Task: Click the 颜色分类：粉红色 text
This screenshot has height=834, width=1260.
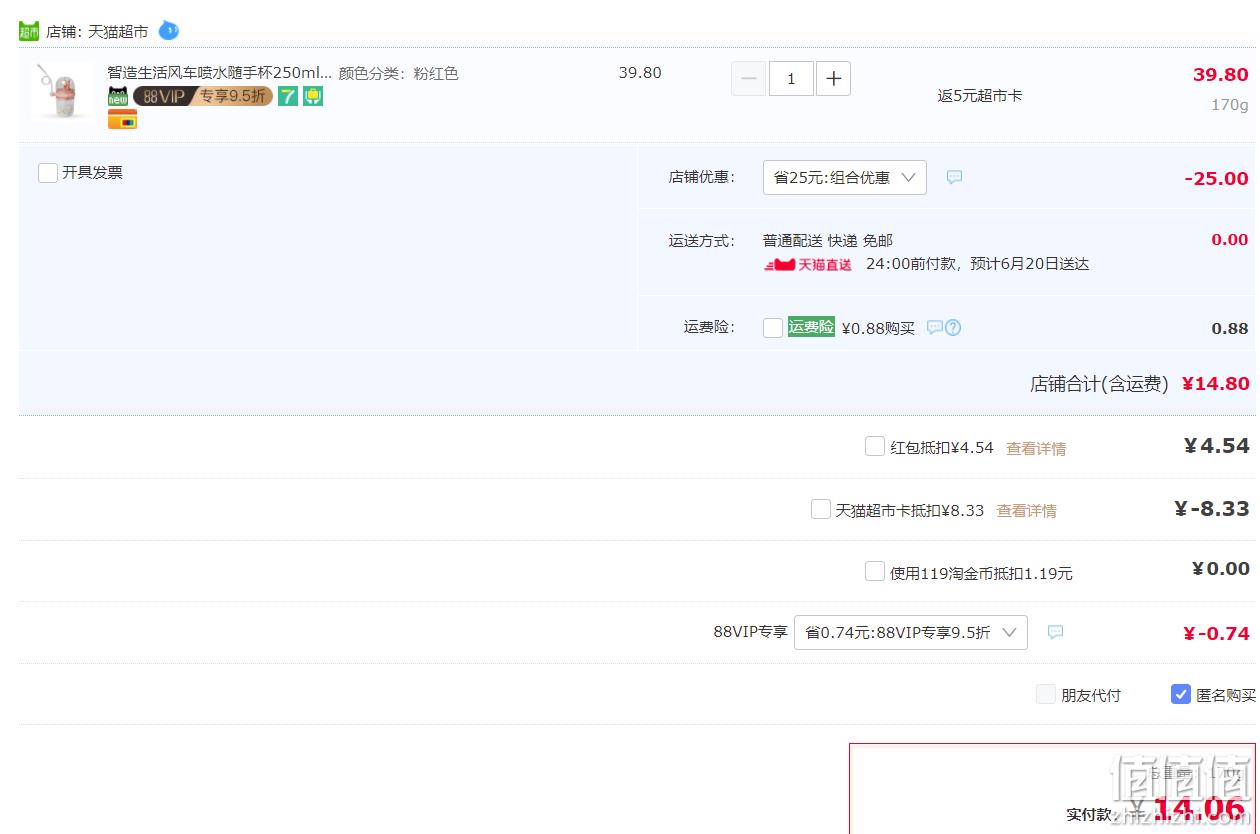Action: pyautogui.click(x=399, y=73)
